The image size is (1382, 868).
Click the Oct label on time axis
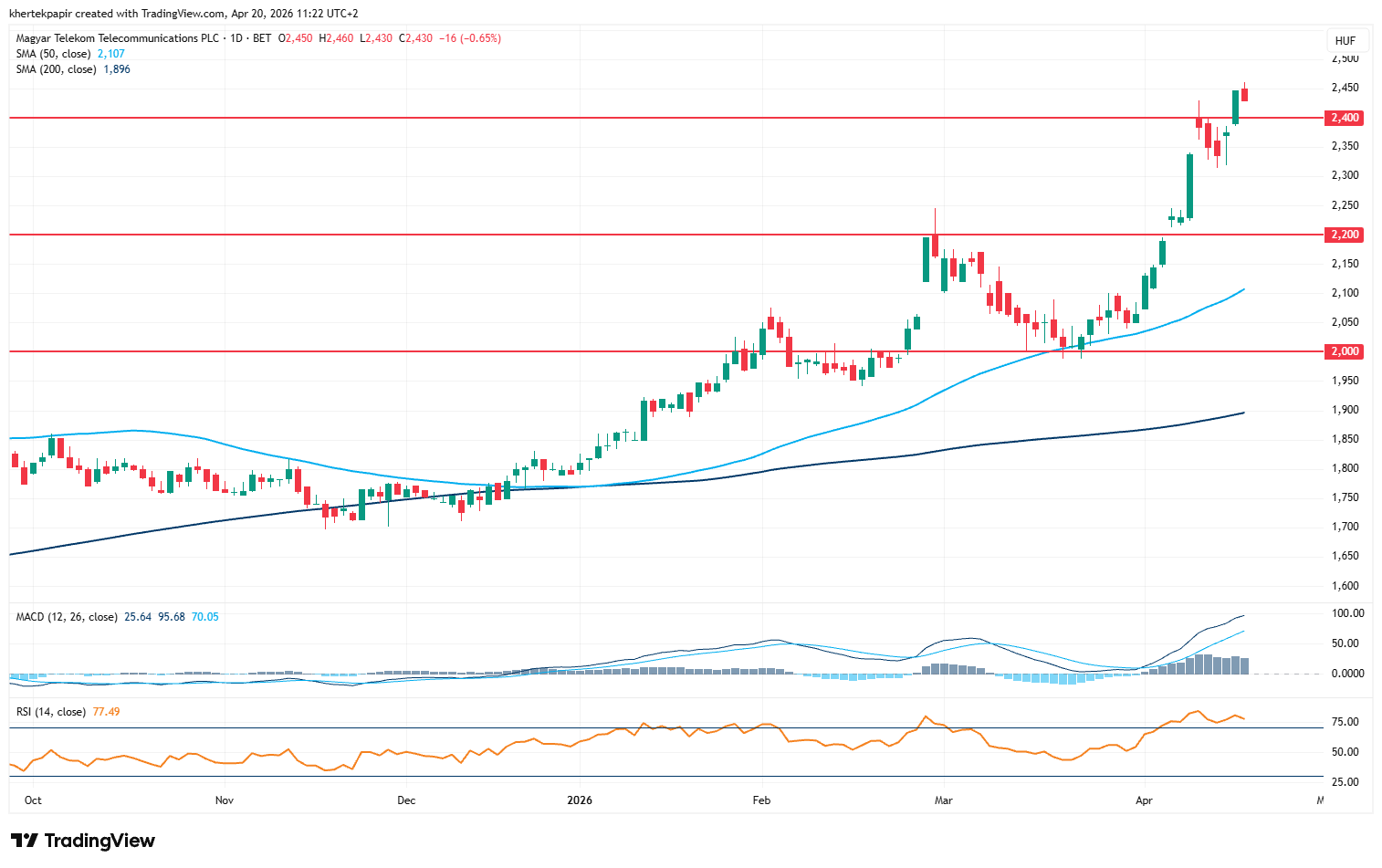pos(33,800)
